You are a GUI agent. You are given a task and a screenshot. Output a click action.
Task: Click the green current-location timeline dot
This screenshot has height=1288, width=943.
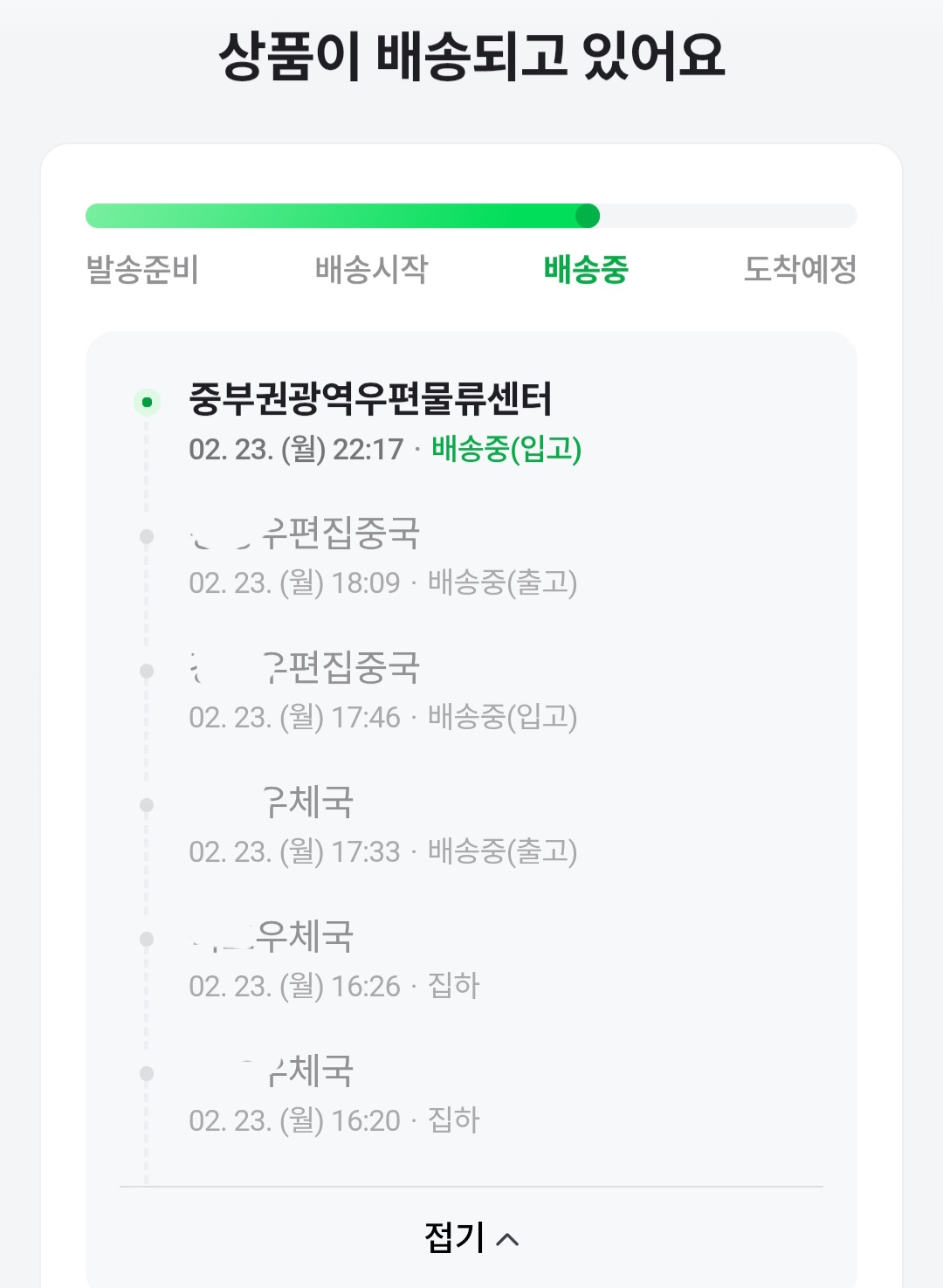147,403
